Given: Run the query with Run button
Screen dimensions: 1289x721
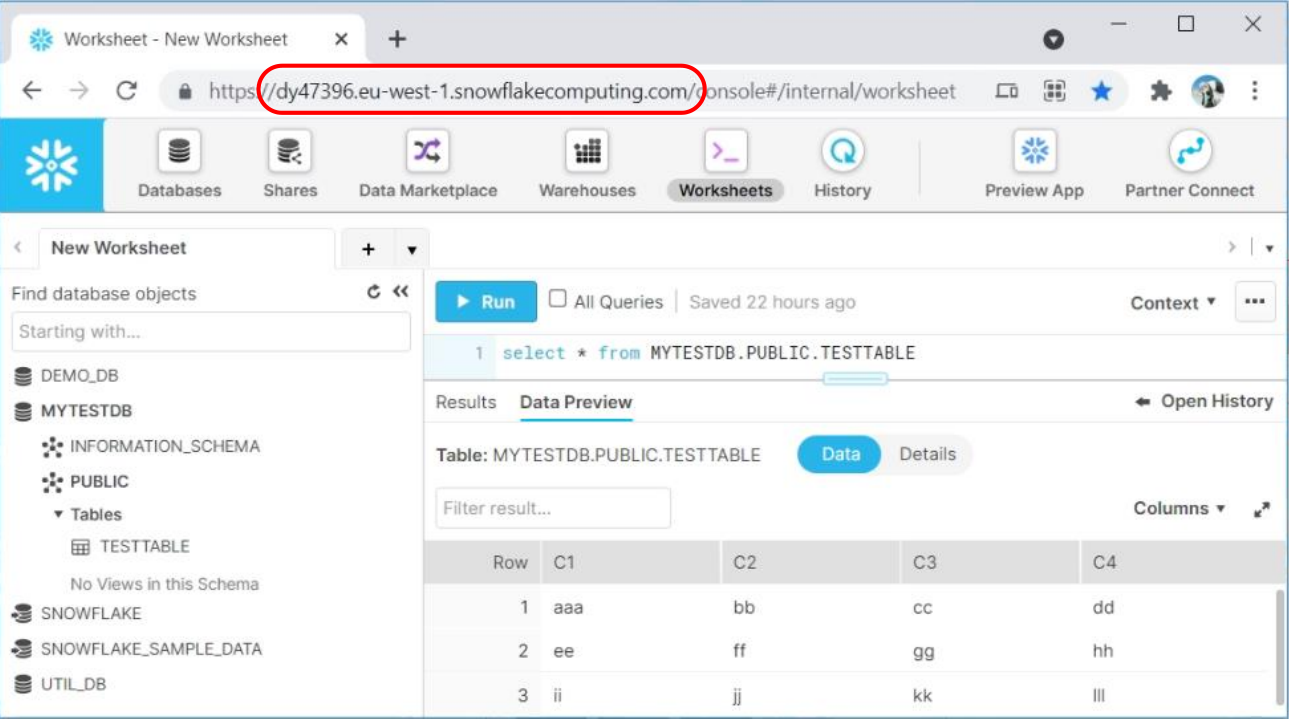Looking at the screenshot, I should [486, 302].
